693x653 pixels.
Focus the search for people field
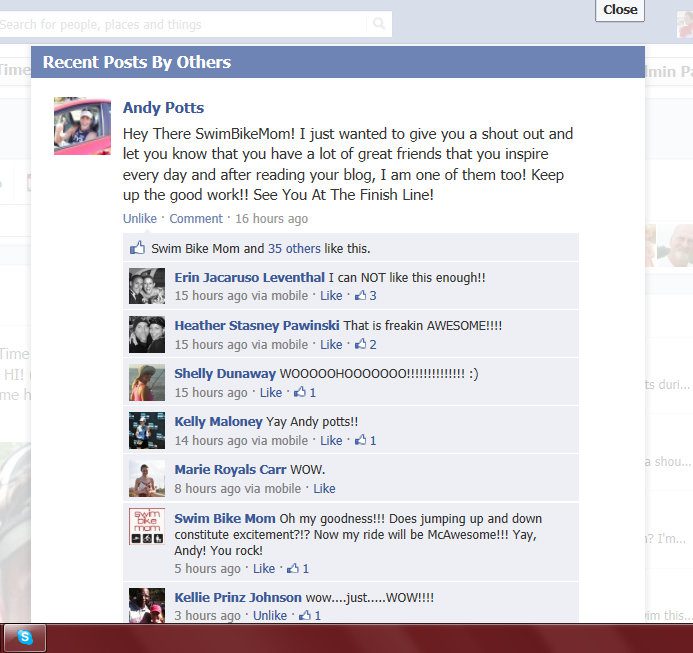pos(183,24)
